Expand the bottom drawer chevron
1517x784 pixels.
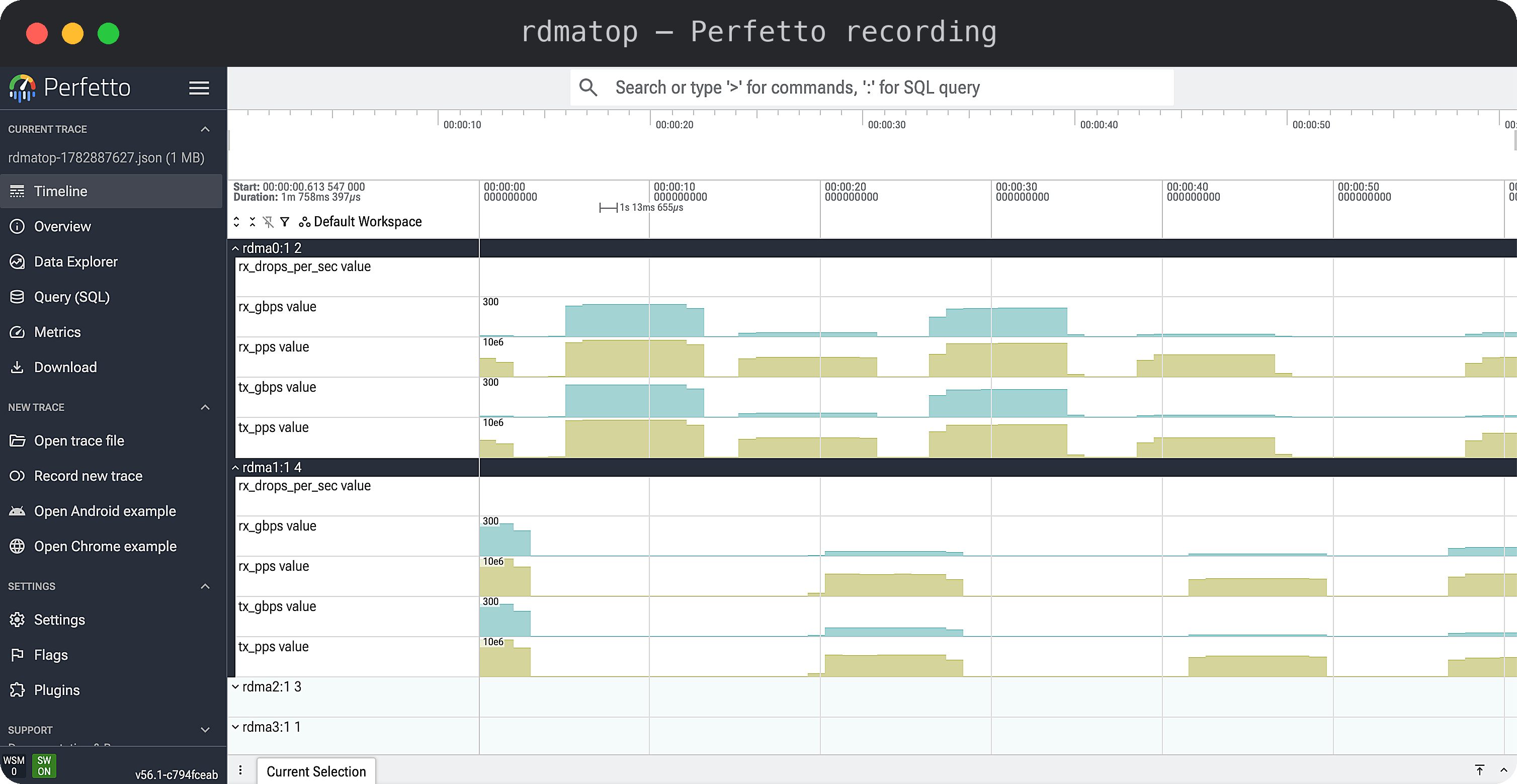1503,770
